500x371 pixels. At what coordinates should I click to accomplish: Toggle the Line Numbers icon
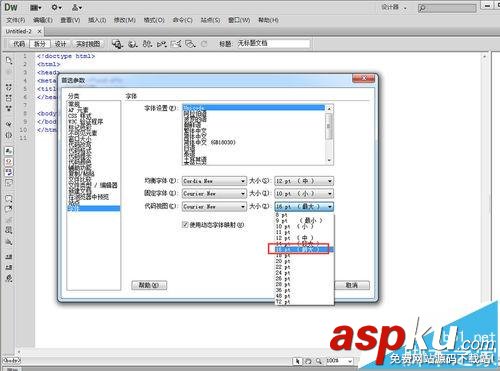9,151
